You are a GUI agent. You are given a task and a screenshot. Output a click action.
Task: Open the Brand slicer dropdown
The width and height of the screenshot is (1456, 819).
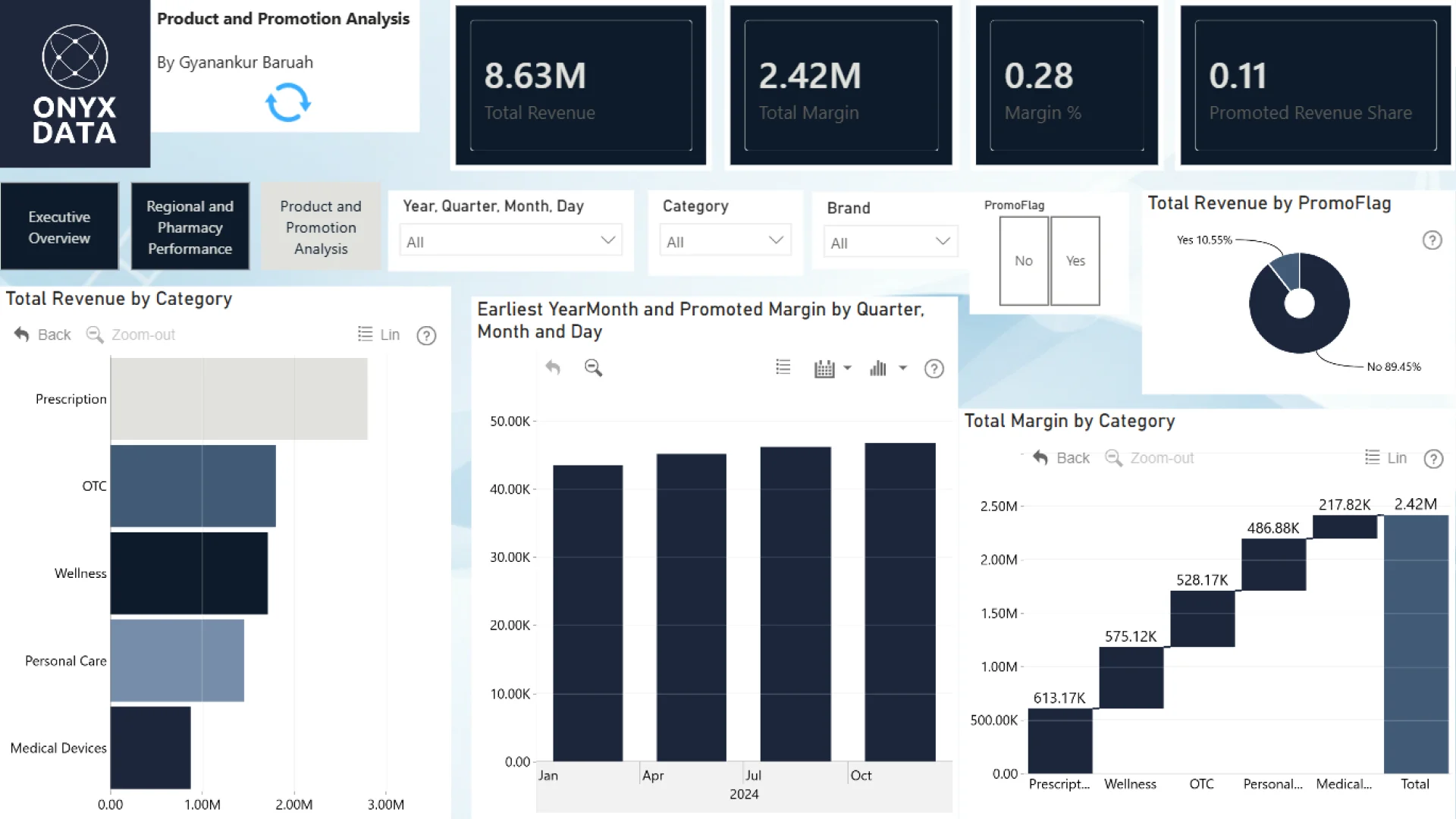[x=890, y=243]
